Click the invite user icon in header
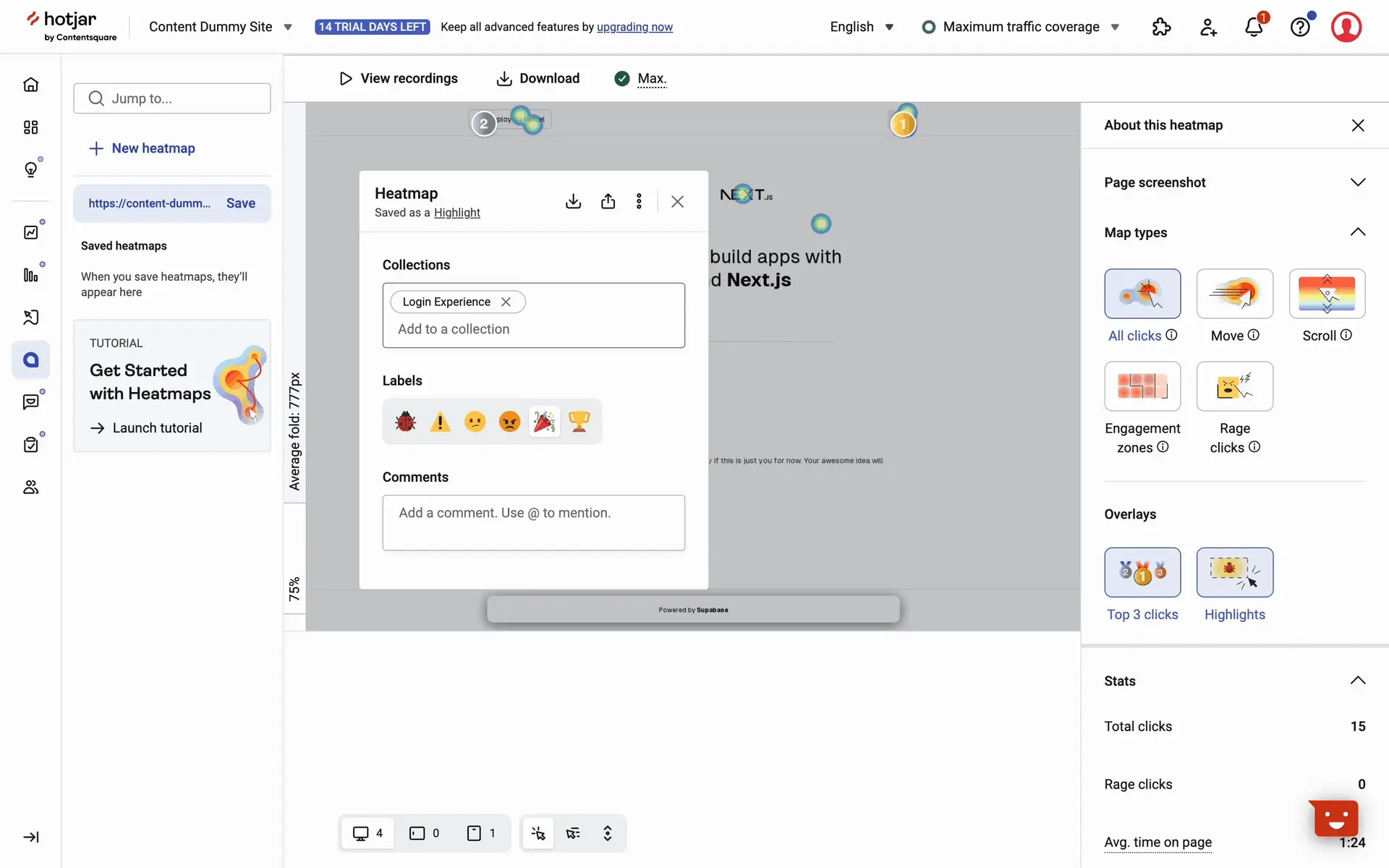 [x=1208, y=27]
